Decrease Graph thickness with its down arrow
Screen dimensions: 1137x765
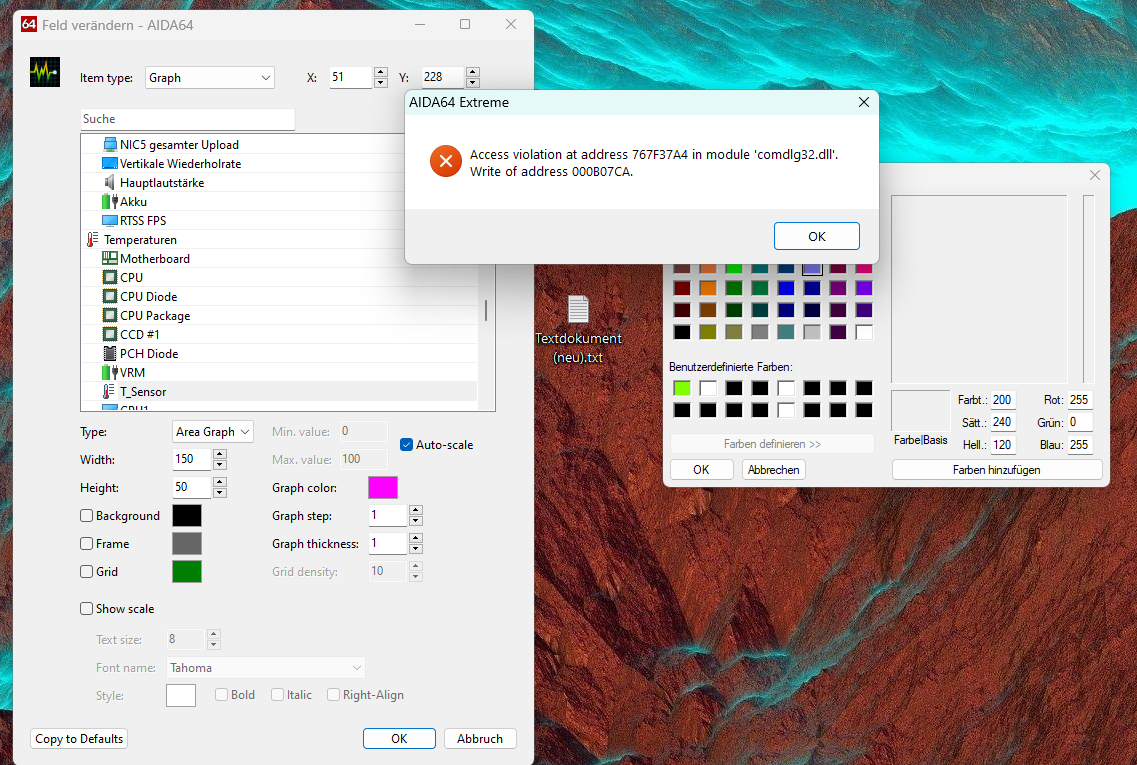pos(415,549)
